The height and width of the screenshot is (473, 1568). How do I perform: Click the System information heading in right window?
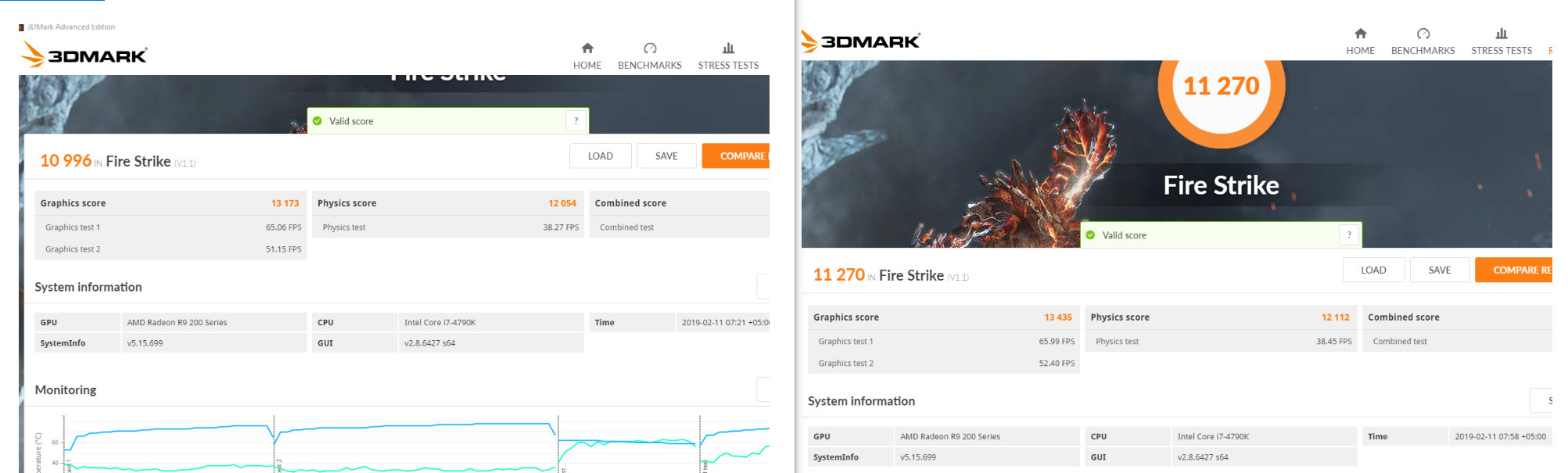[861, 401]
